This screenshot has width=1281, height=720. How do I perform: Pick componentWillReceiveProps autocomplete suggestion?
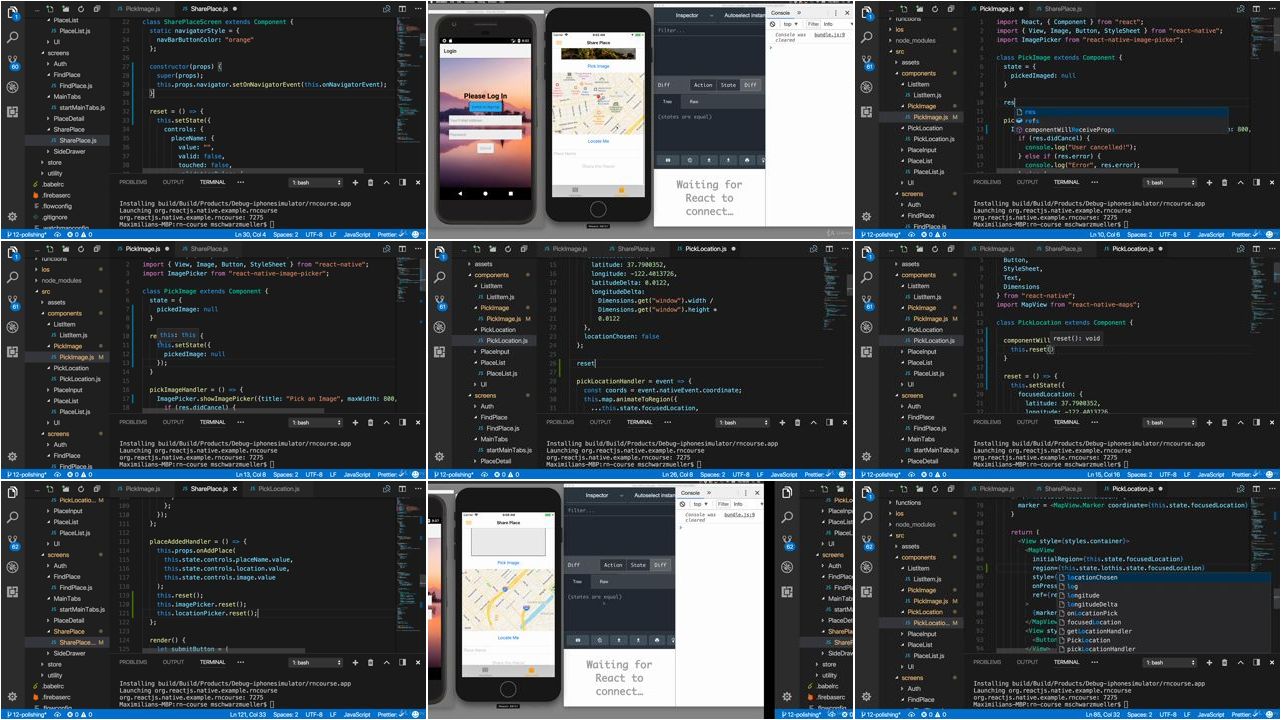(1120, 130)
